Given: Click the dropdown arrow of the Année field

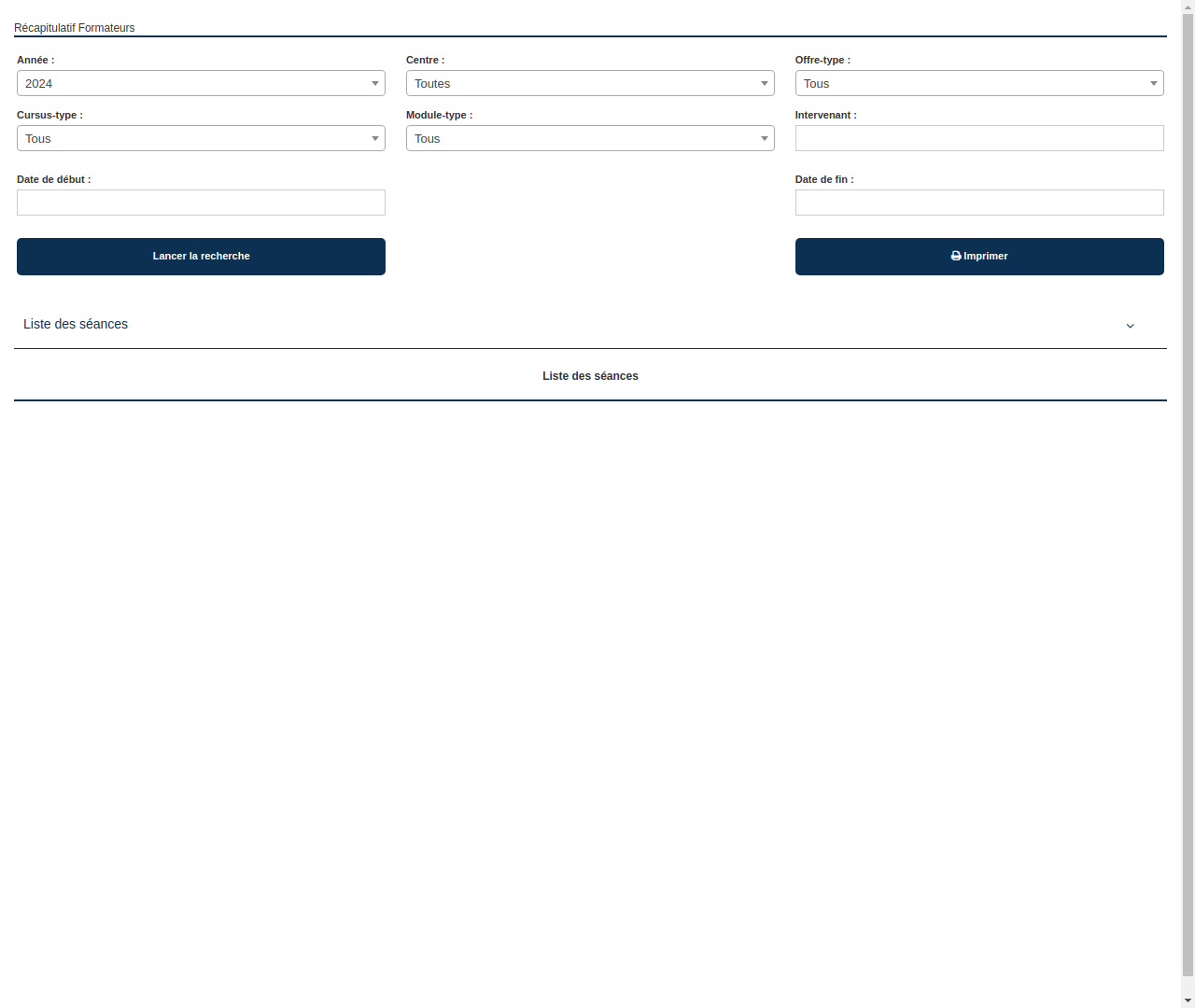Looking at the screenshot, I should 375,83.
